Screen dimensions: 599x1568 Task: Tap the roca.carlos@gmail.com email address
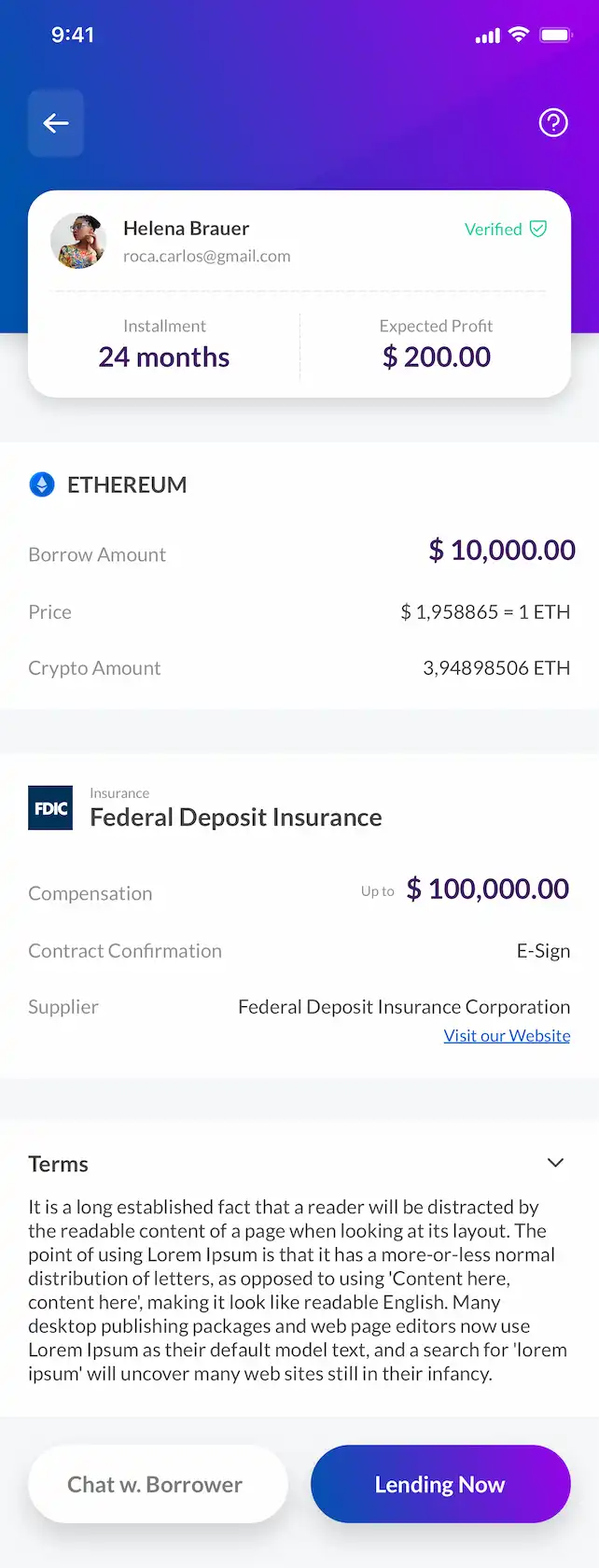tap(207, 256)
